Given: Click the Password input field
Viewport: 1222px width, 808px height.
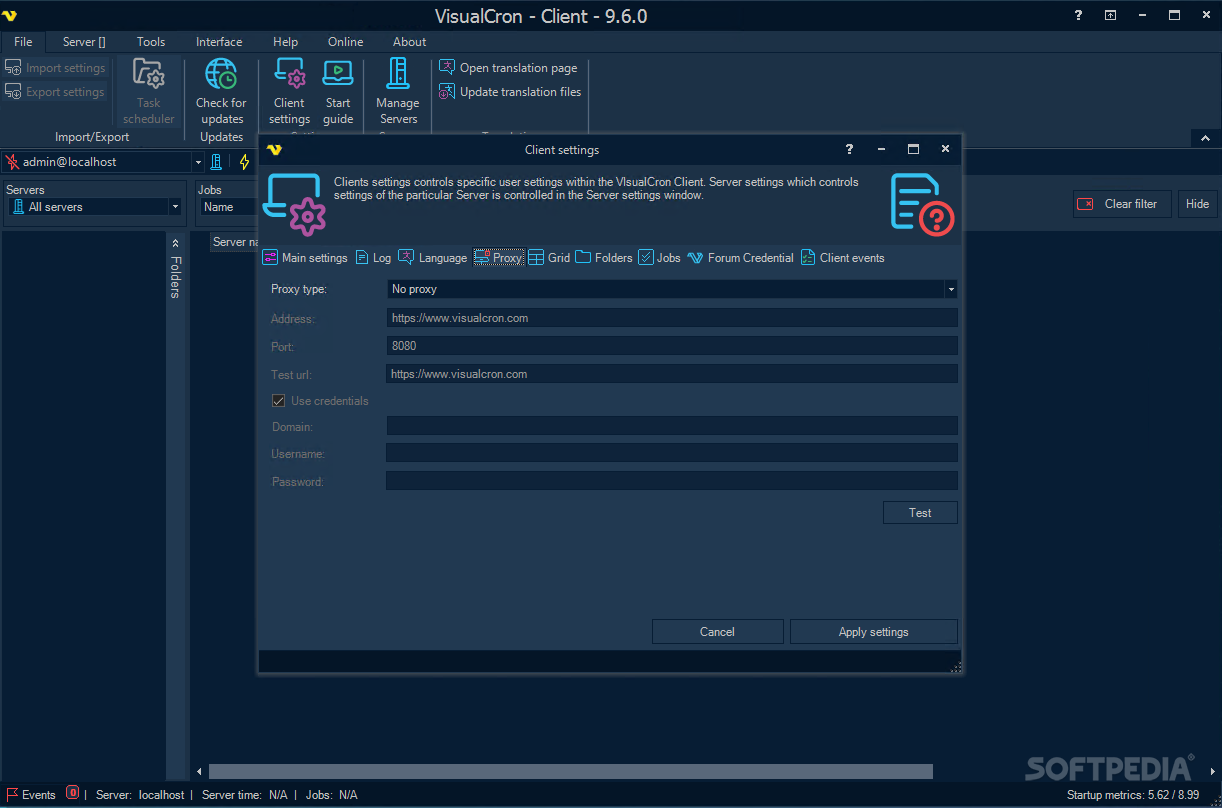Looking at the screenshot, I should 672,481.
